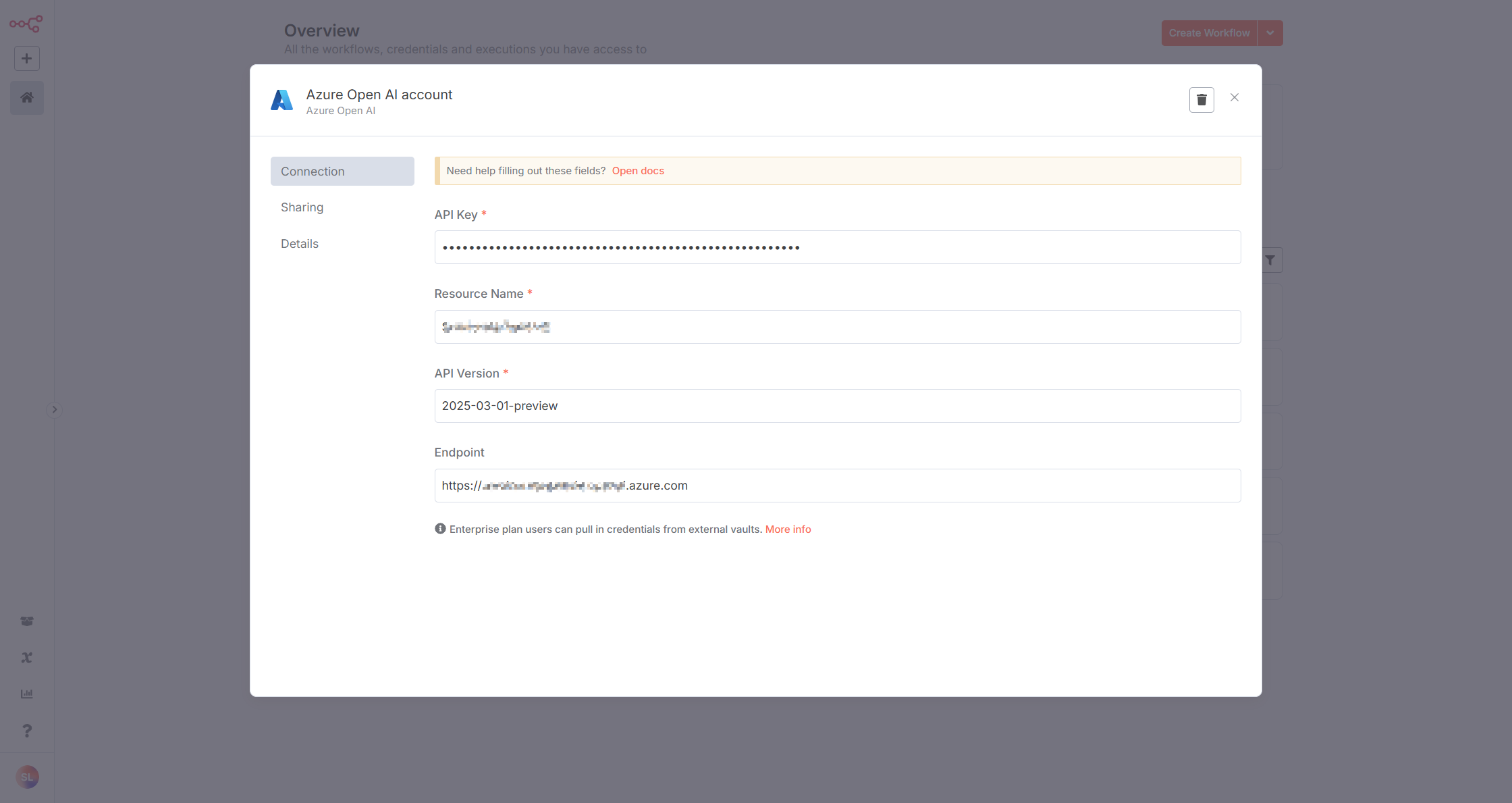Expand the sidebar with the chevron toggle
Screen dimensions: 1512x803
coord(55,410)
